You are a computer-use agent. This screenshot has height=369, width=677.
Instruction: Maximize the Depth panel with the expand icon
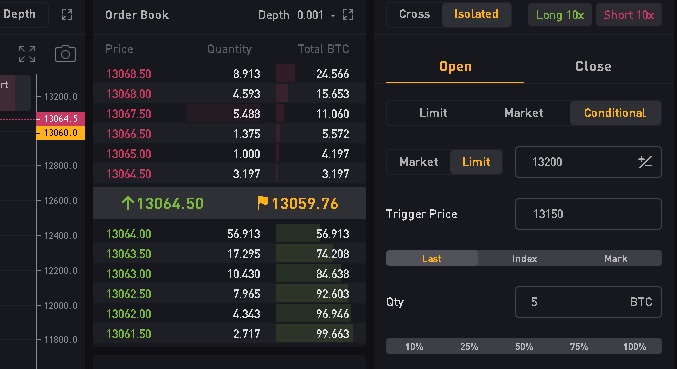click(x=67, y=15)
